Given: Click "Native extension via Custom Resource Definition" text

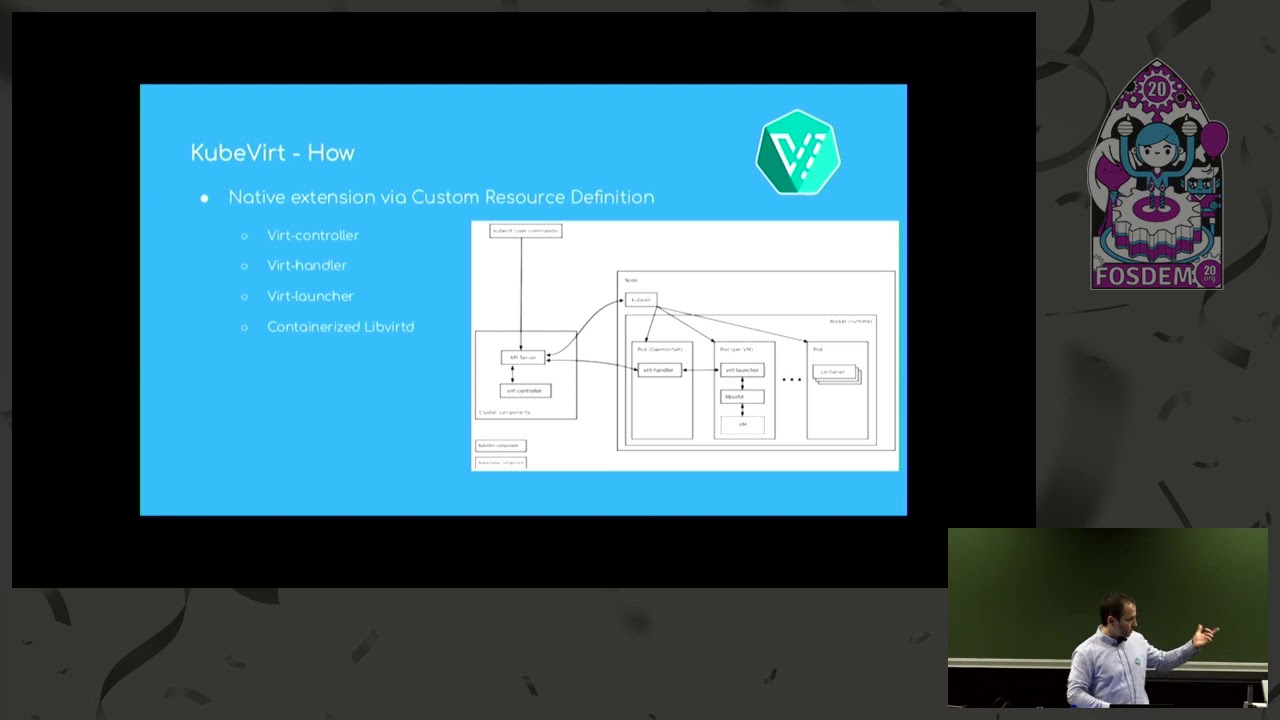Looking at the screenshot, I should pos(441,197).
